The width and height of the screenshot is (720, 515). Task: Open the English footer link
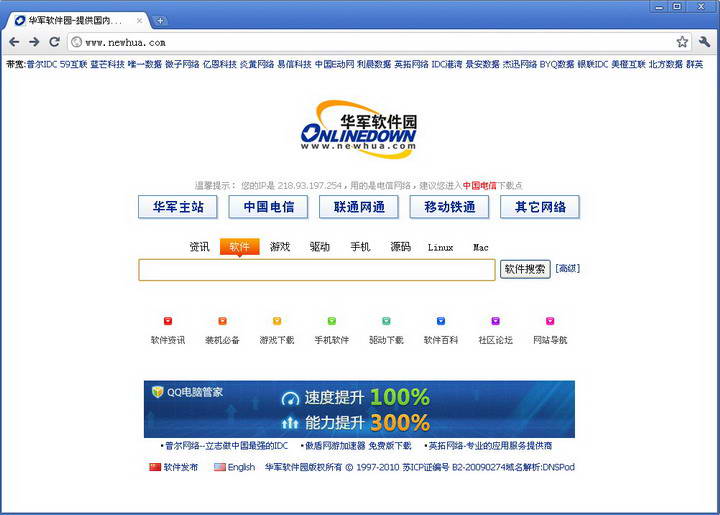click(241, 467)
